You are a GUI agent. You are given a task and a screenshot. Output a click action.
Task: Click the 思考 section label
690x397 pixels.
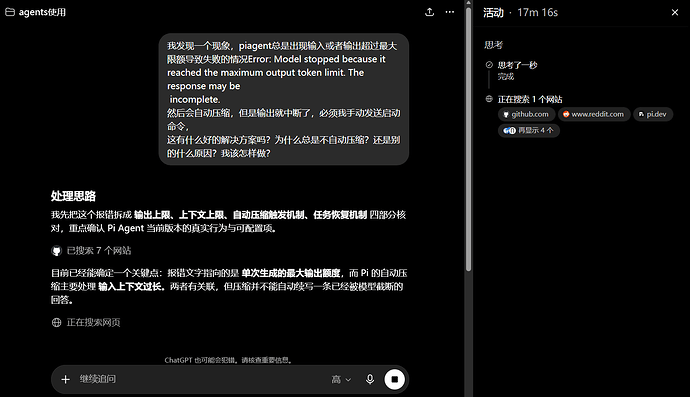pyautogui.click(x=493, y=45)
